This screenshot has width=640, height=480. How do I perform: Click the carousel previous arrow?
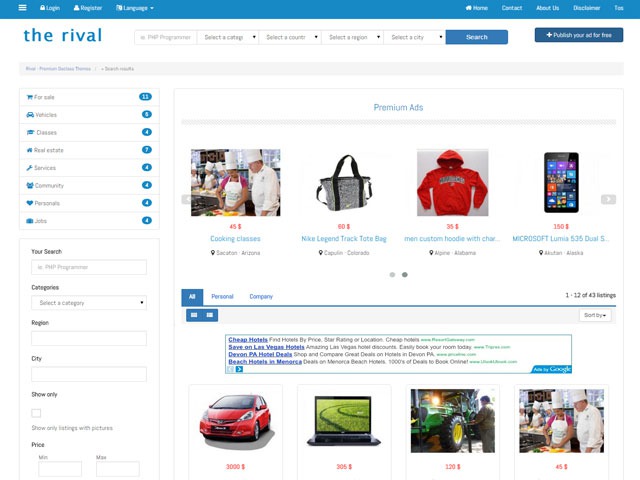[186, 199]
